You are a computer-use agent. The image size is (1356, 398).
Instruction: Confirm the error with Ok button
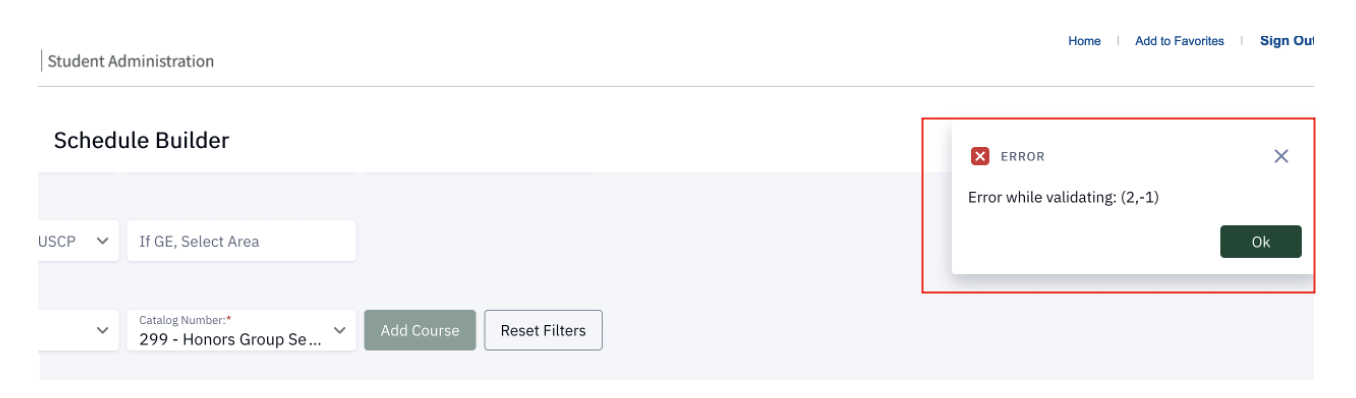1261,242
